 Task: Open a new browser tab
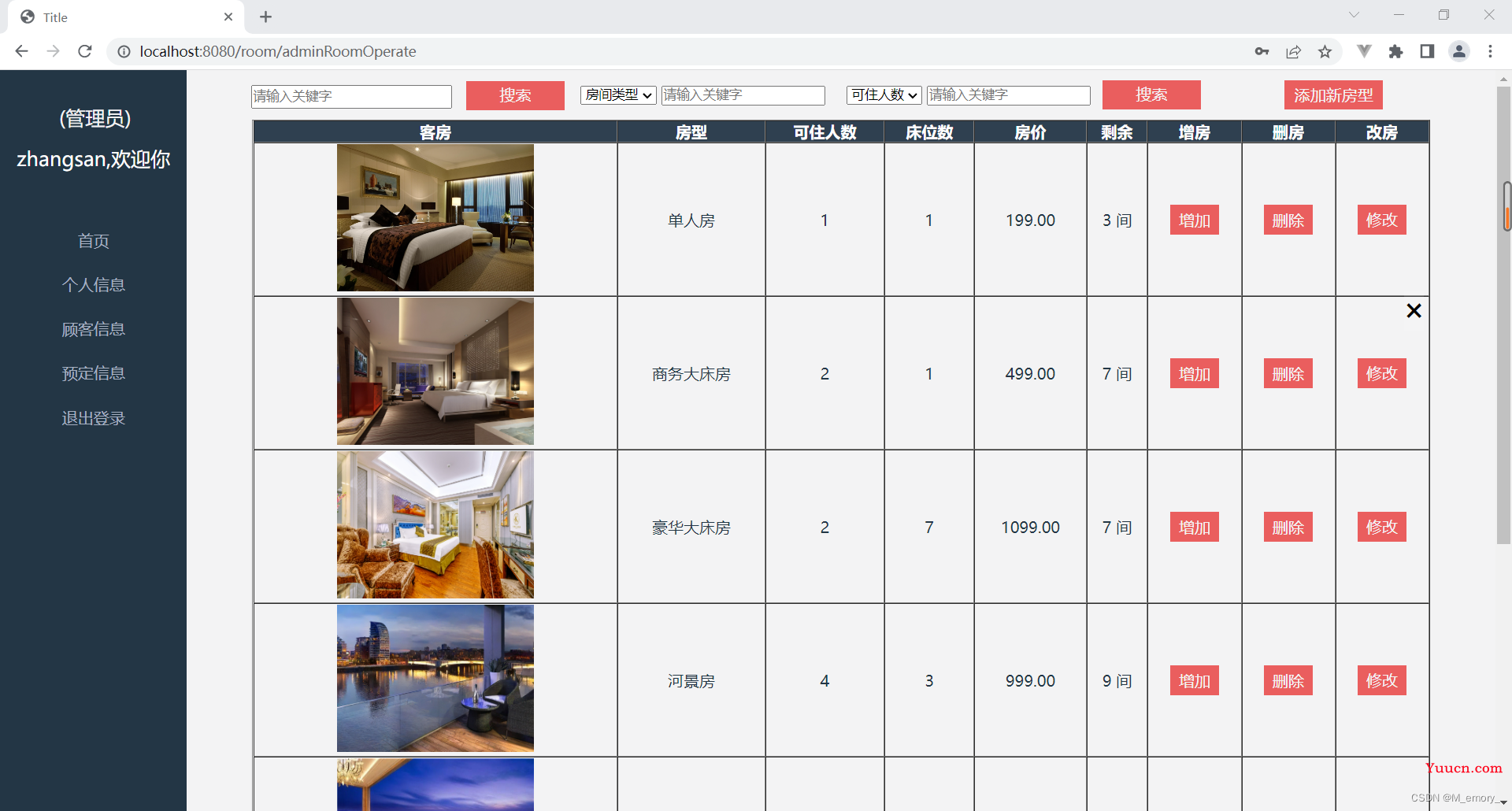(265, 17)
